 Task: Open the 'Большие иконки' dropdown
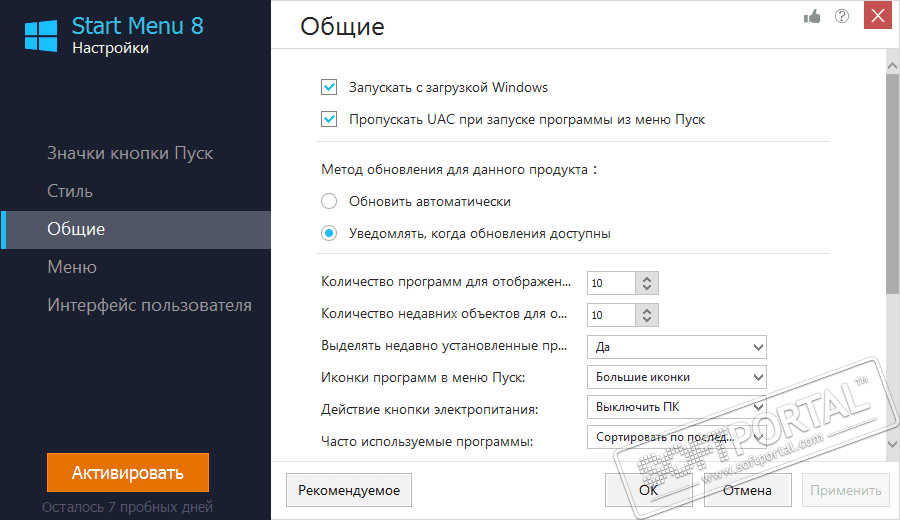[677, 377]
